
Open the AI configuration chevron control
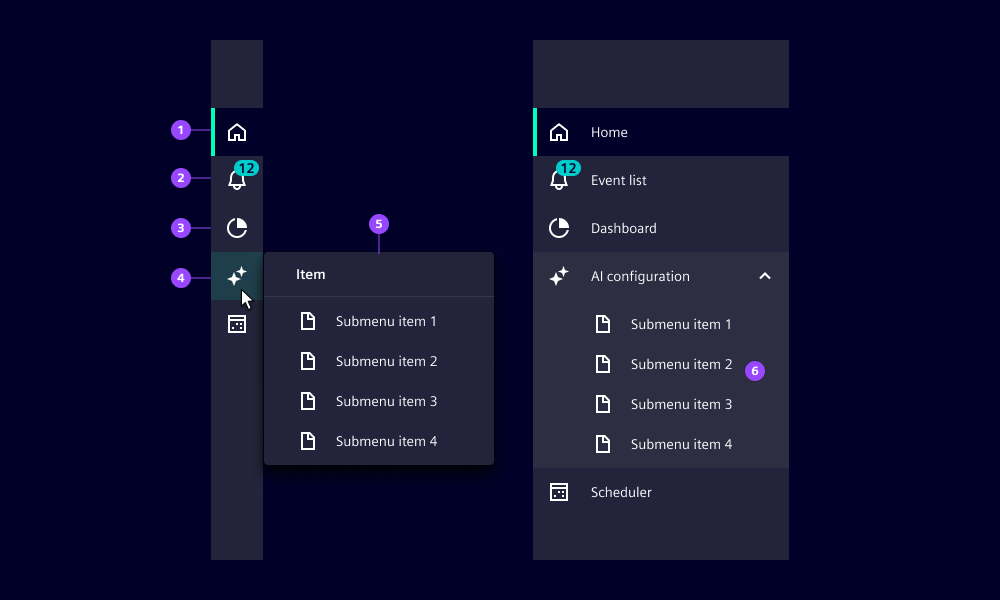[765, 276]
